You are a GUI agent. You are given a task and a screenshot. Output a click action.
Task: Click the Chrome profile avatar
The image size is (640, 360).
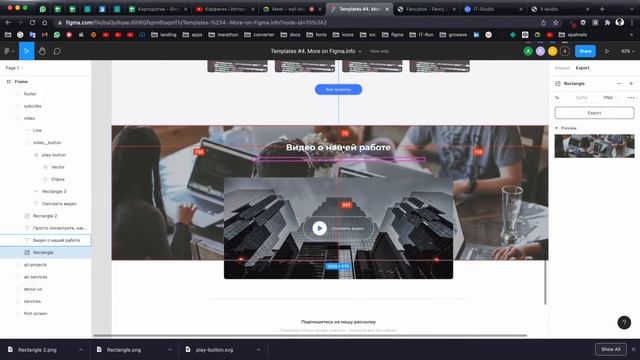pyautogui.click(x=620, y=22)
